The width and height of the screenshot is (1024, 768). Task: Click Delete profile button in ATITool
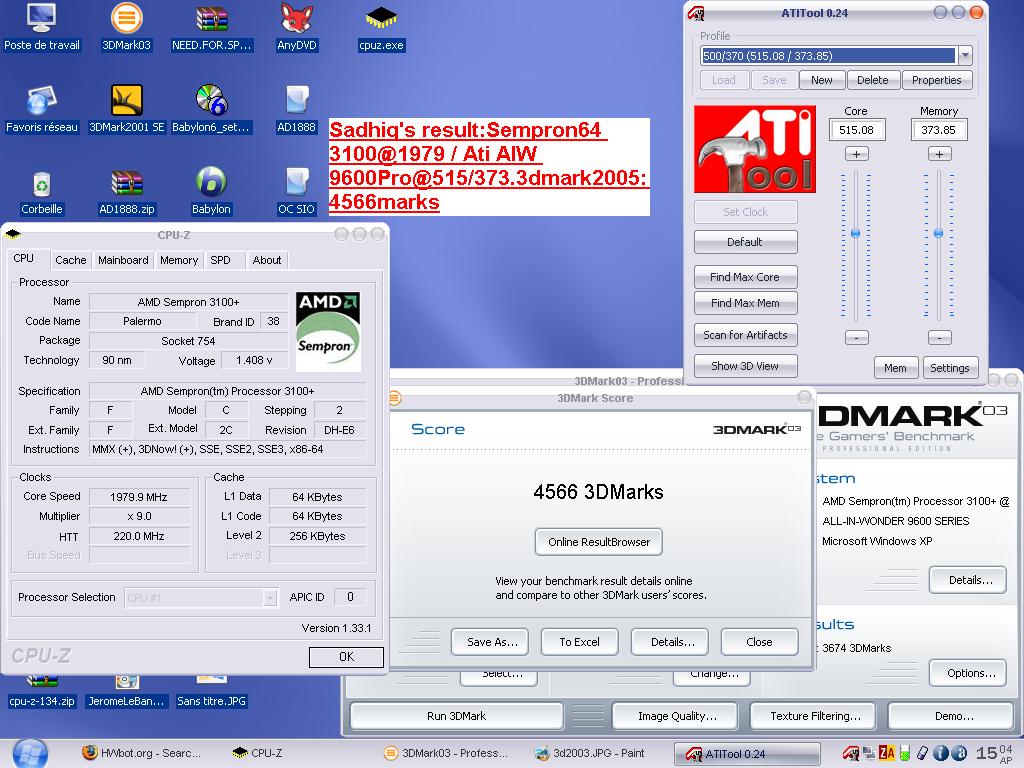(872, 80)
